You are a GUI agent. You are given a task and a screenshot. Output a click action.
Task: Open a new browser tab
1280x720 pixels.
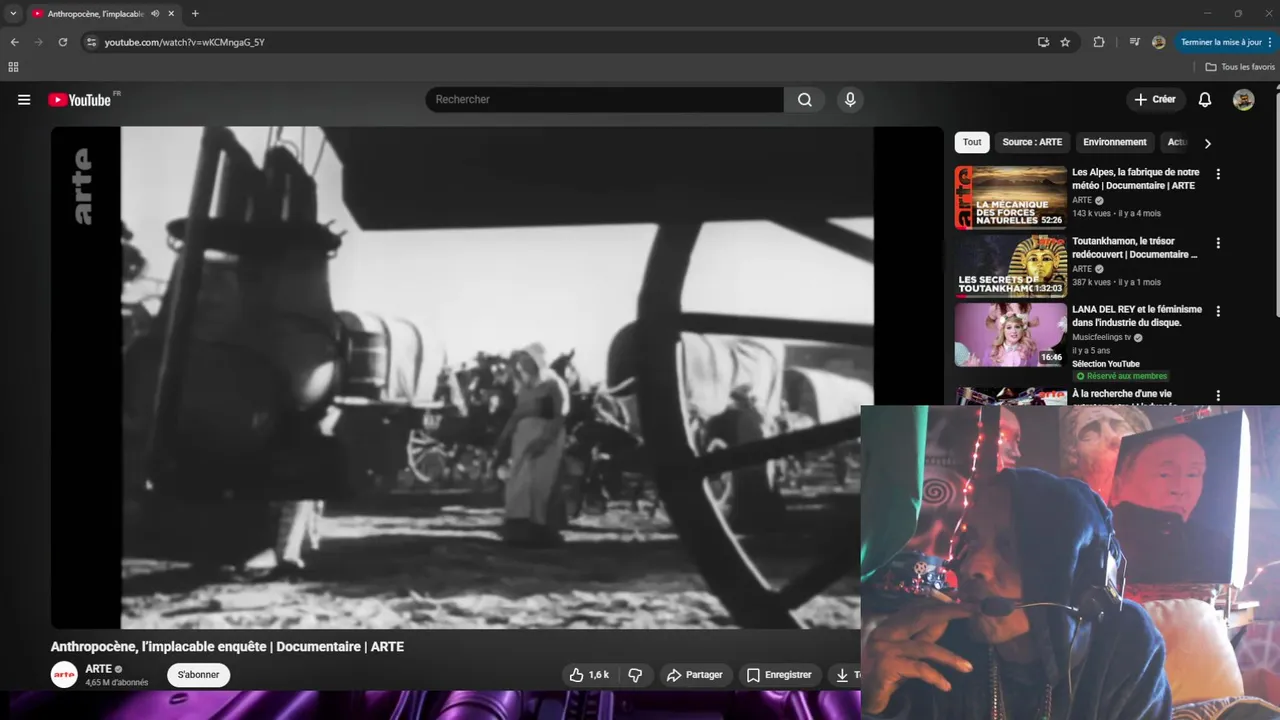tap(195, 14)
